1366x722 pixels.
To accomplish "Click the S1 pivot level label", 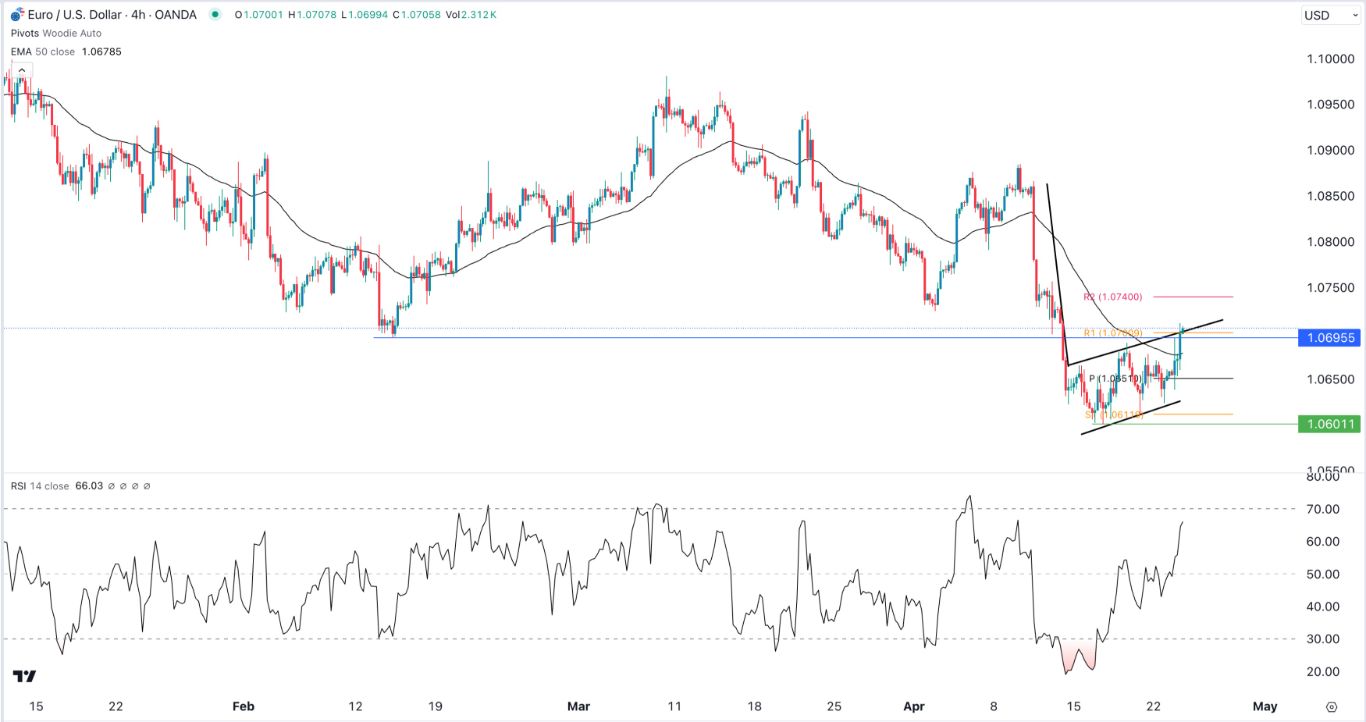I will (x=1114, y=415).
